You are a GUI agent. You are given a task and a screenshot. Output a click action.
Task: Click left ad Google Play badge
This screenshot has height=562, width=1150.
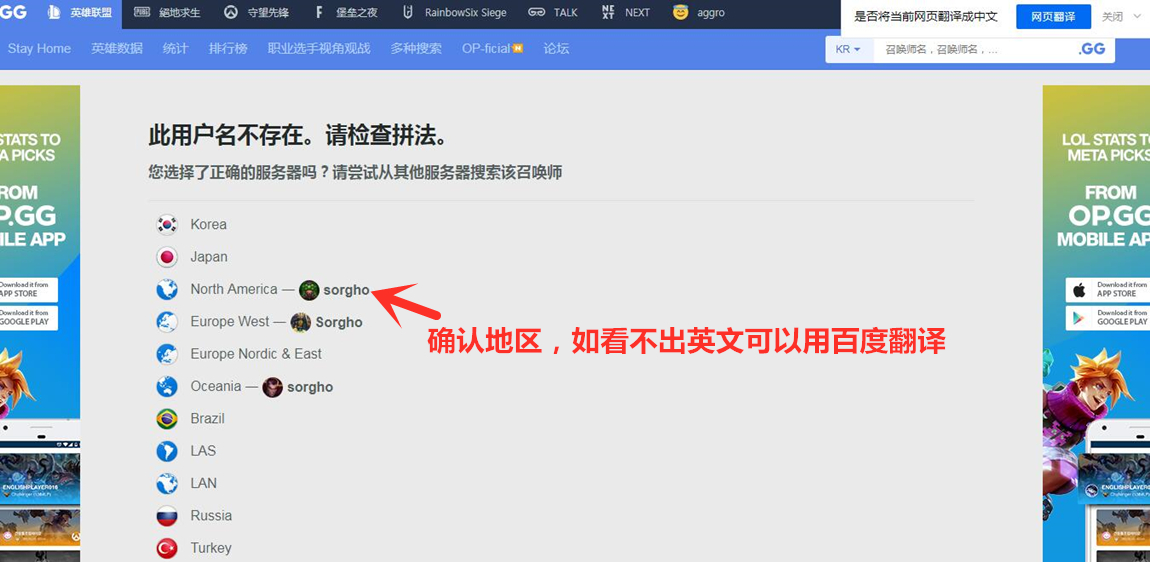click(29, 318)
